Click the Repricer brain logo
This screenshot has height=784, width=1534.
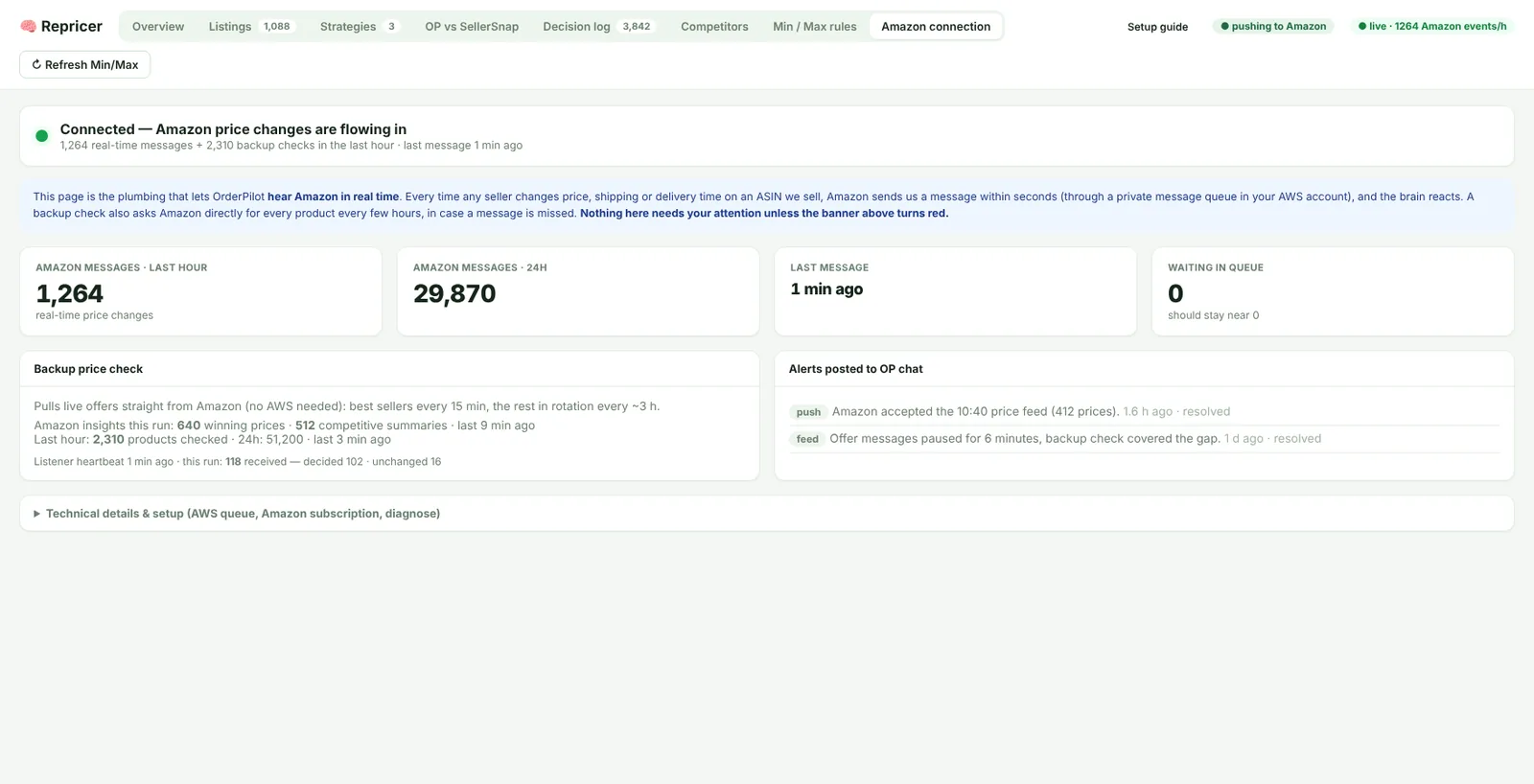coord(28,27)
